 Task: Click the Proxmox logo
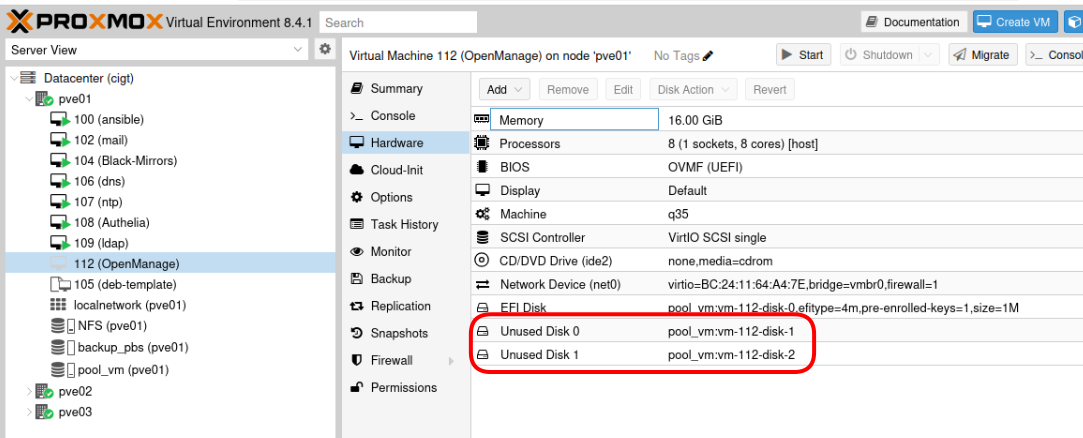click(85, 22)
